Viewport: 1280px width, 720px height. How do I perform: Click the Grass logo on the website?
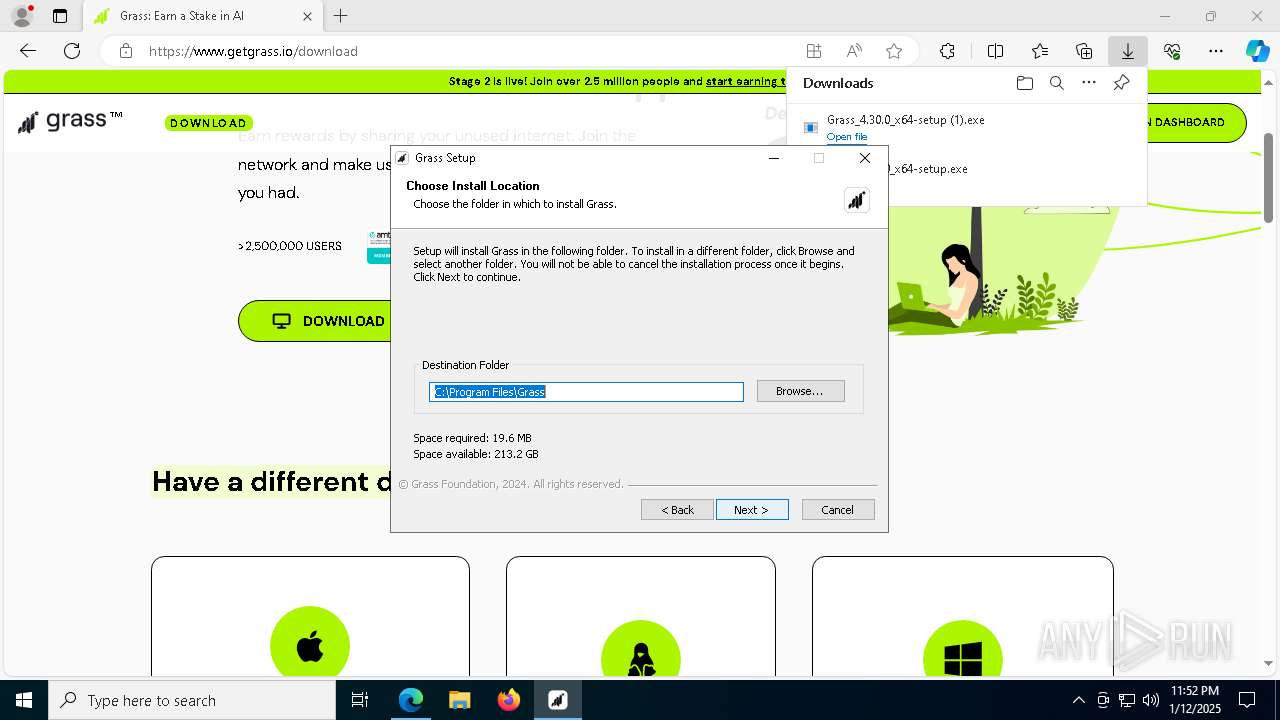(x=70, y=121)
